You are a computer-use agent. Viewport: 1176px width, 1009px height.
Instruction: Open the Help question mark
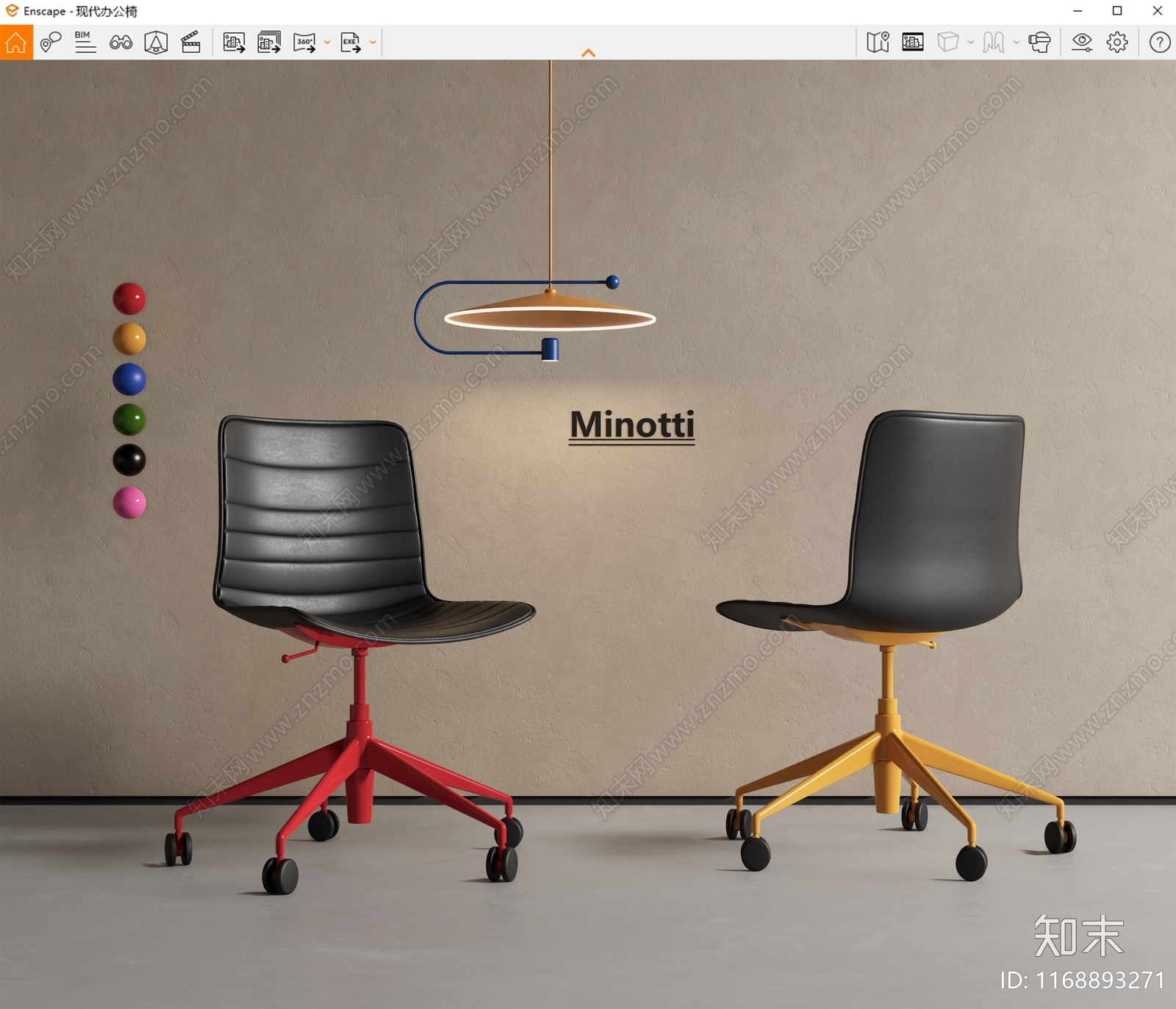[1160, 42]
